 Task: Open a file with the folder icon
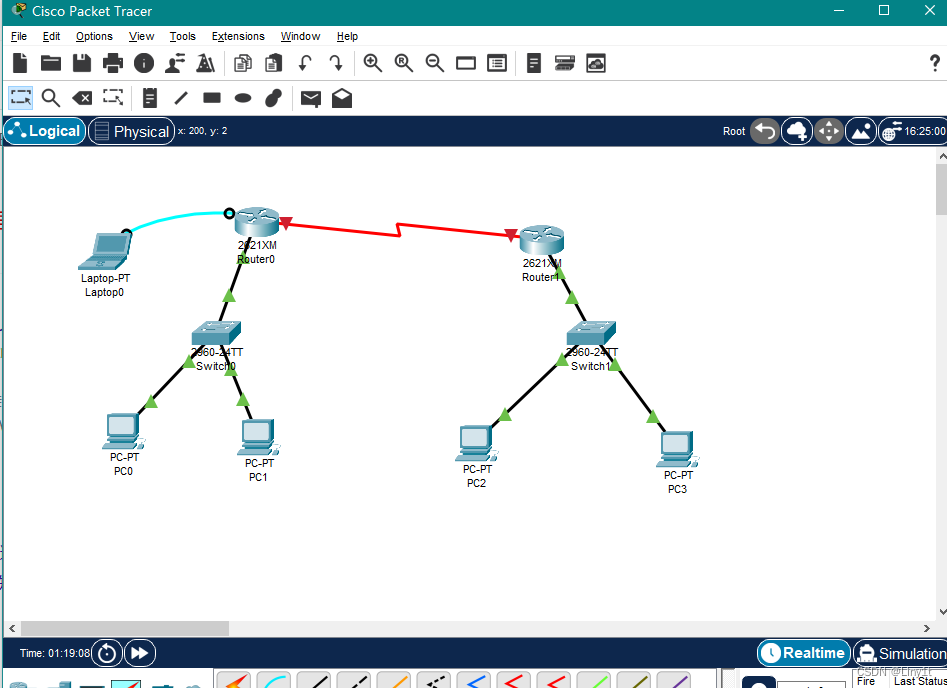pyautogui.click(x=51, y=63)
